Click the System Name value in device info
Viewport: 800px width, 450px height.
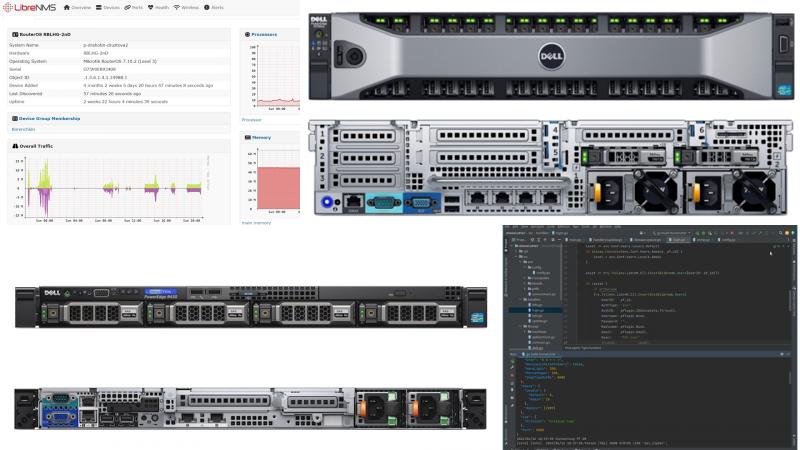(106, 45)
